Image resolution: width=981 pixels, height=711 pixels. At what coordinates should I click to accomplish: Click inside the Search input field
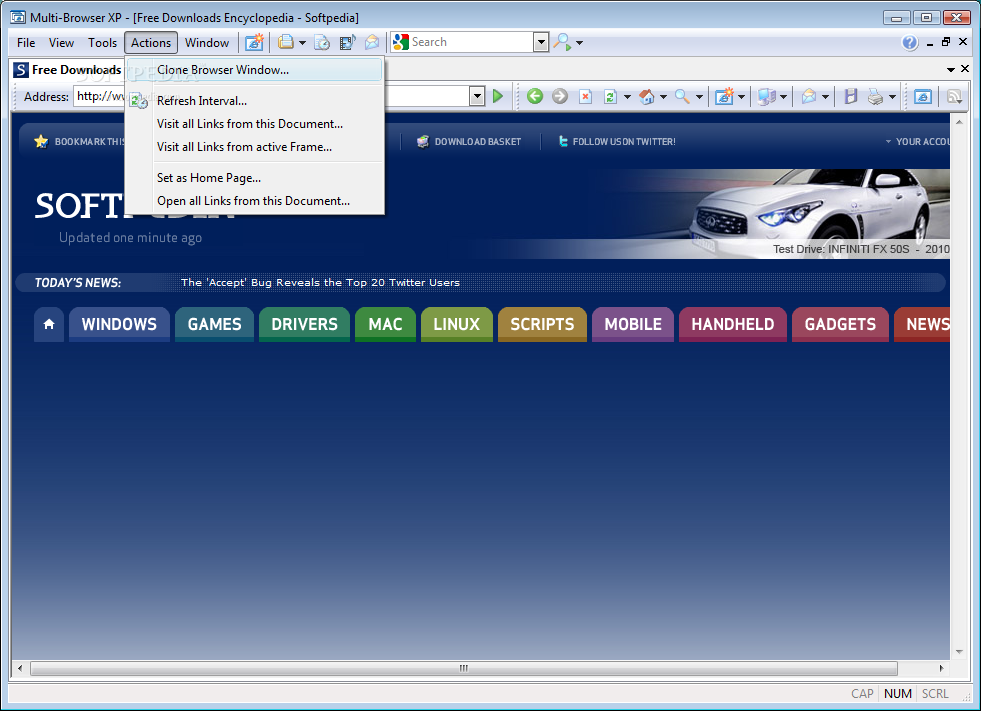472,43
